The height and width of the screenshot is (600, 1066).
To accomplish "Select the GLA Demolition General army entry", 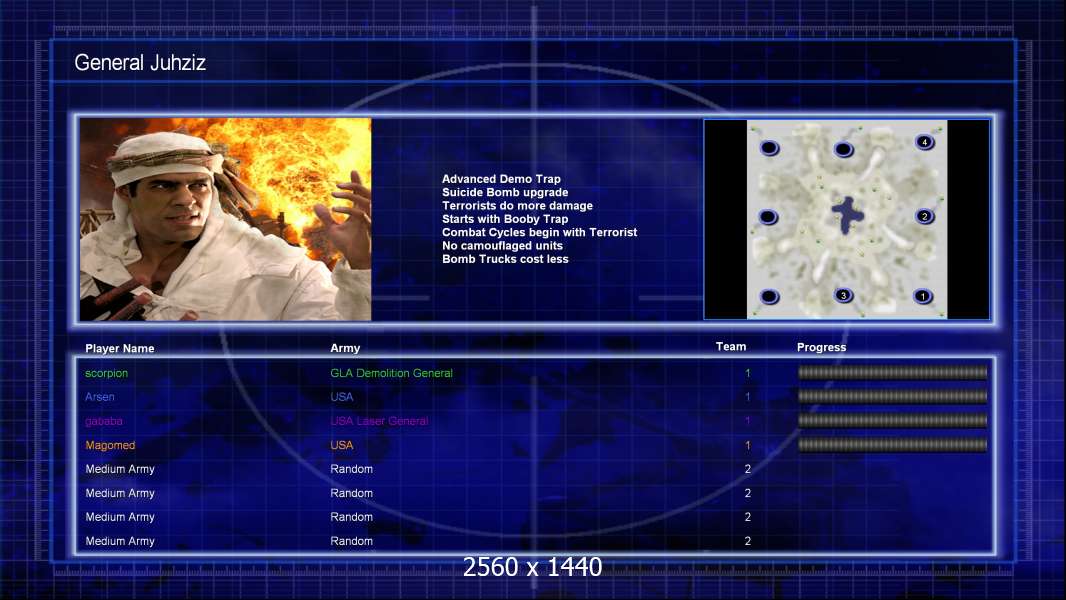I will click(x=391, y=373).
